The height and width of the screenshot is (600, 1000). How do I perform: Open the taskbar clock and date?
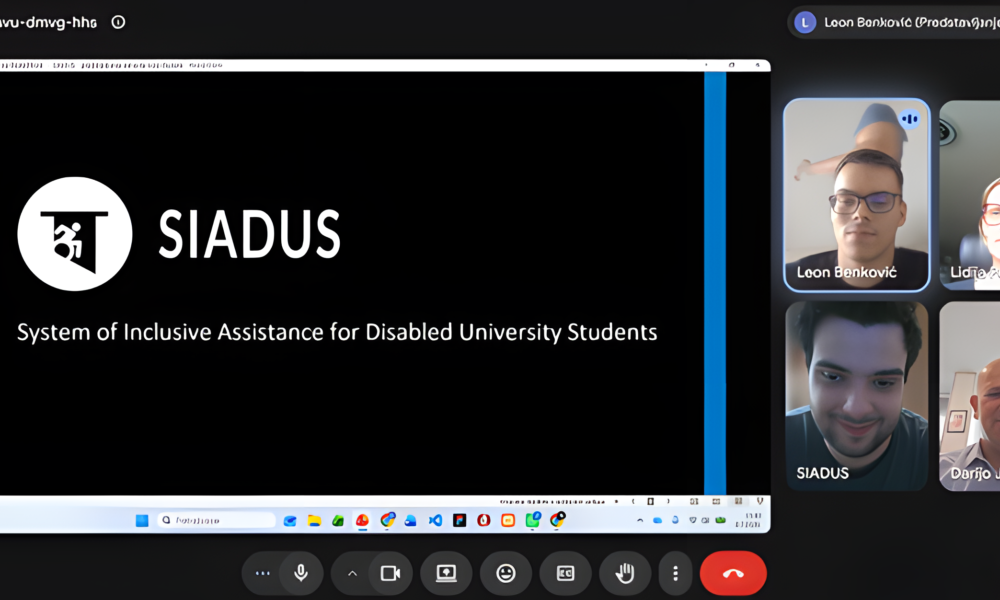pos(748,520)
